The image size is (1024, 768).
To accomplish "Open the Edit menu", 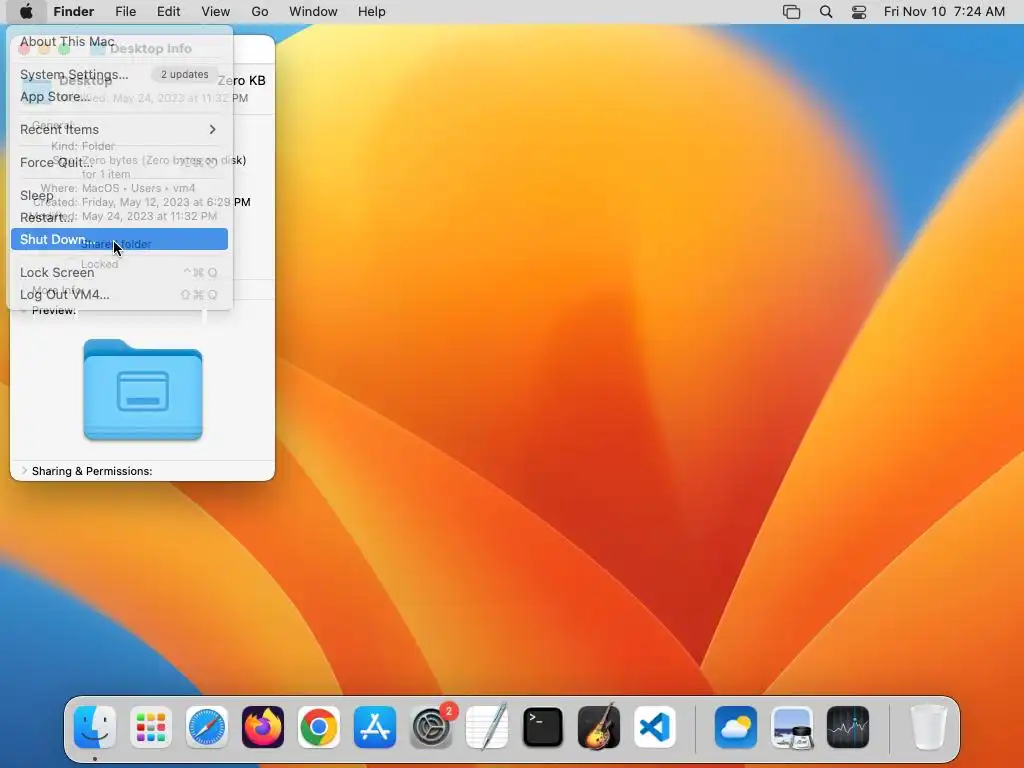I will pyautogui.click(x=168, y=12).
